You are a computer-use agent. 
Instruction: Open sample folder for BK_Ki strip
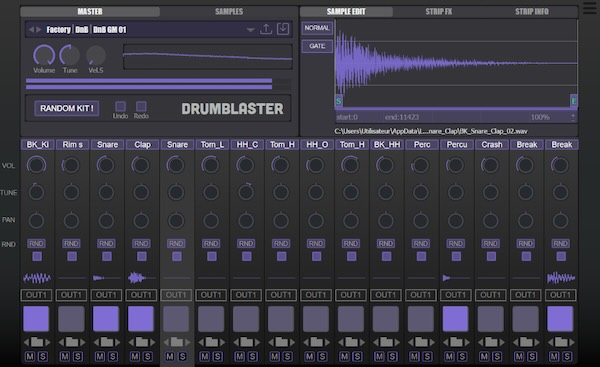[x=37, y=342]
